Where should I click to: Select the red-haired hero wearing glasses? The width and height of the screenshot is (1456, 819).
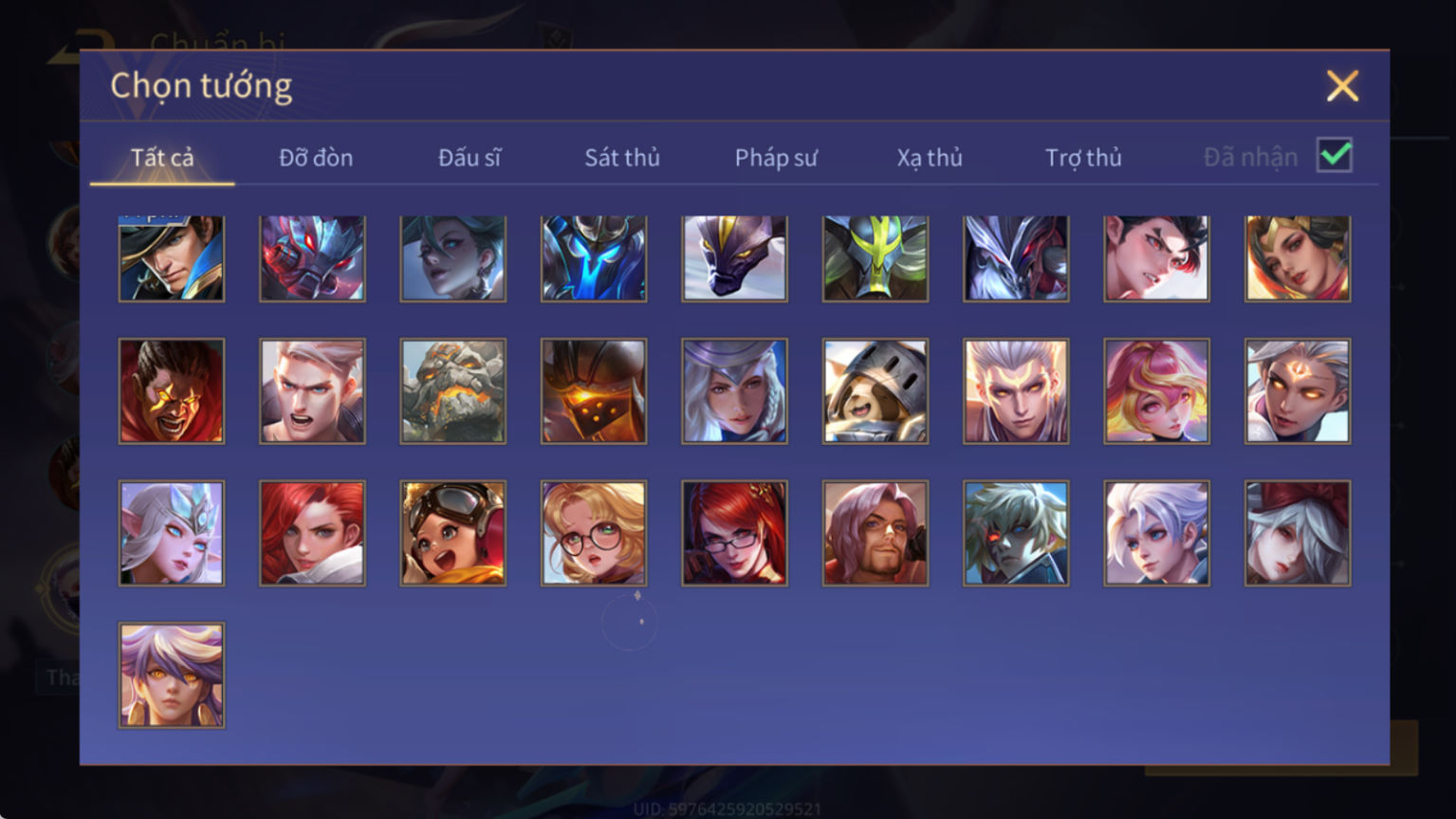click(x=734, y=532)
